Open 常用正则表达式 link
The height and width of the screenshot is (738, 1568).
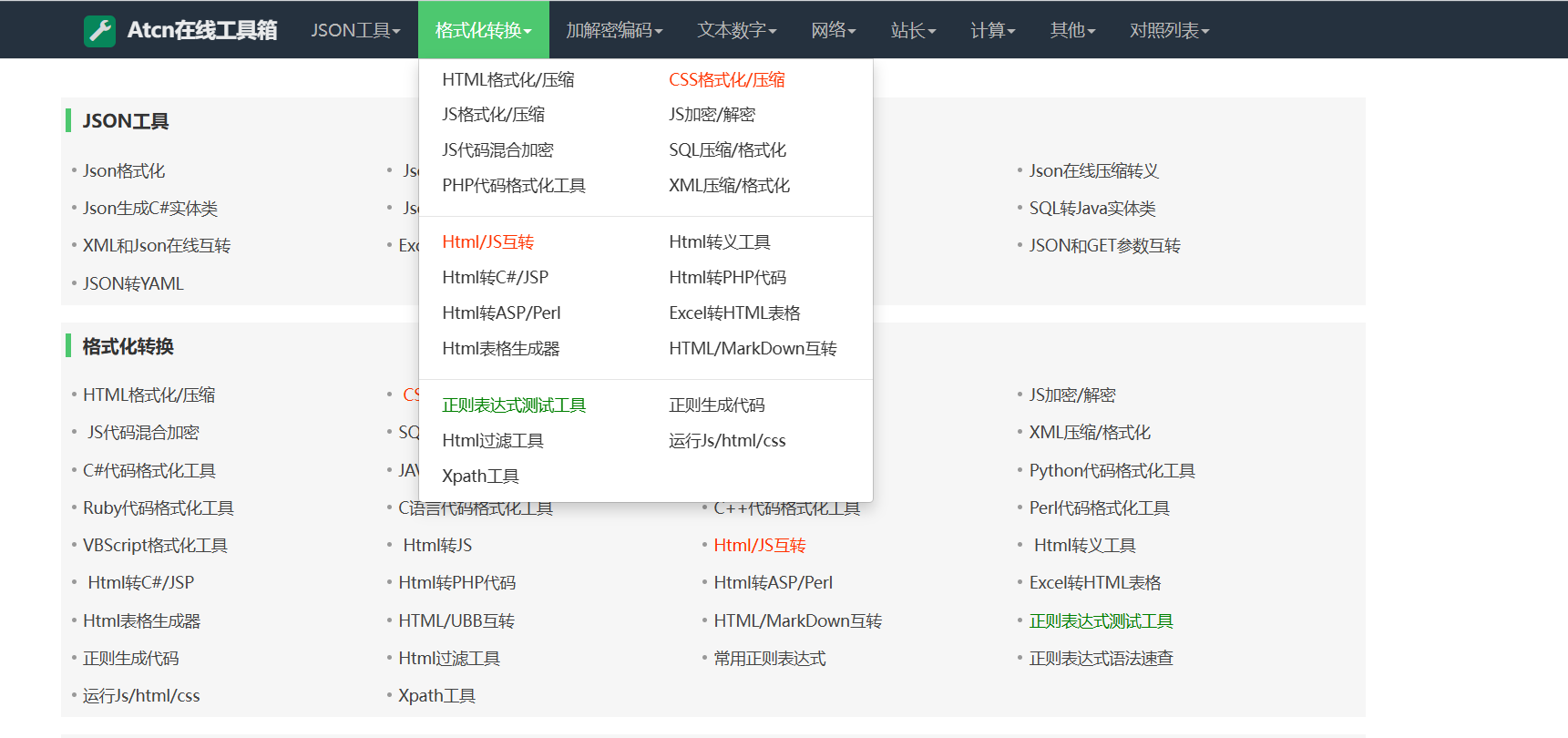point(770,658)
